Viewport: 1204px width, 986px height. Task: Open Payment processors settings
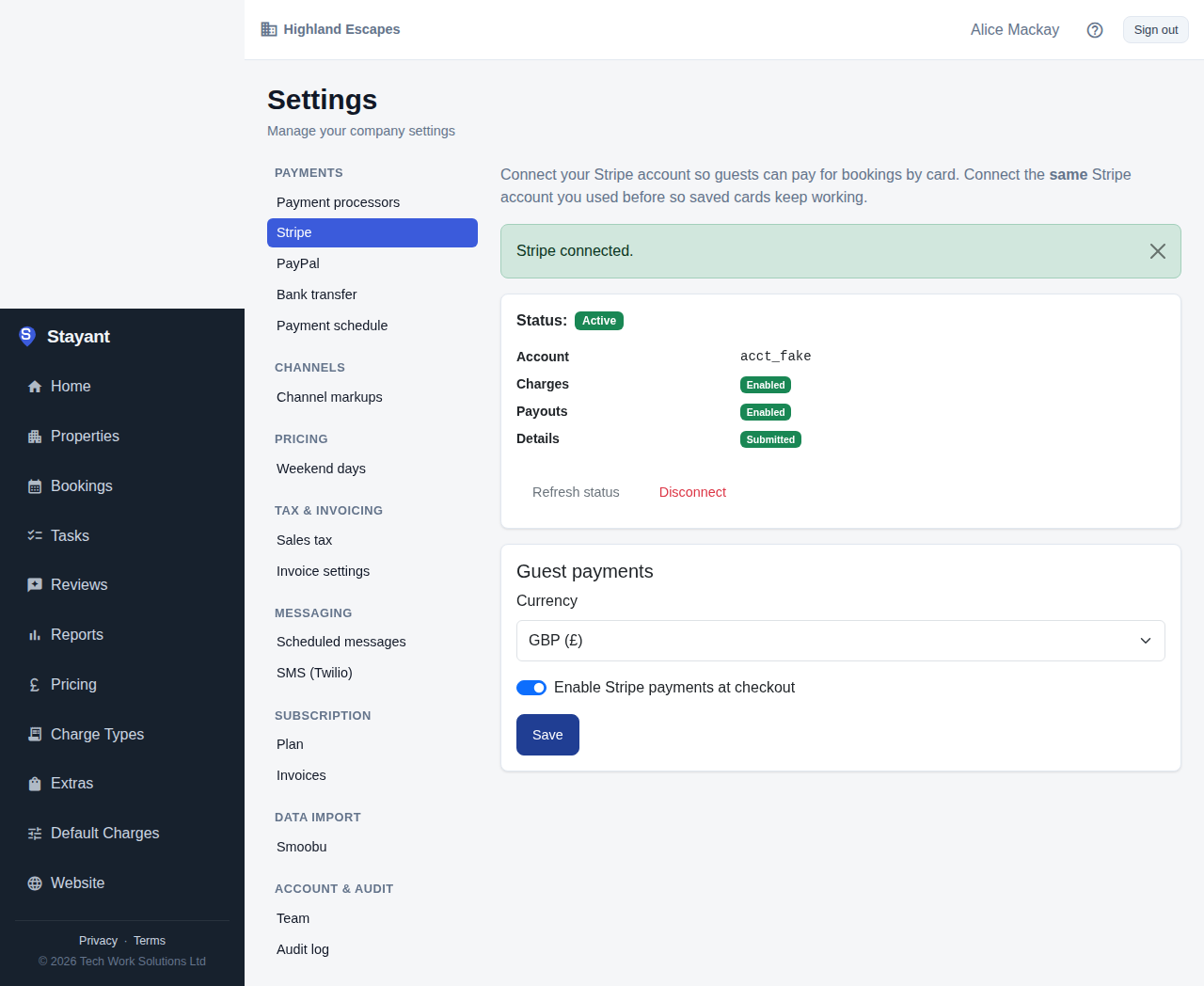click(x=372, y=202)
